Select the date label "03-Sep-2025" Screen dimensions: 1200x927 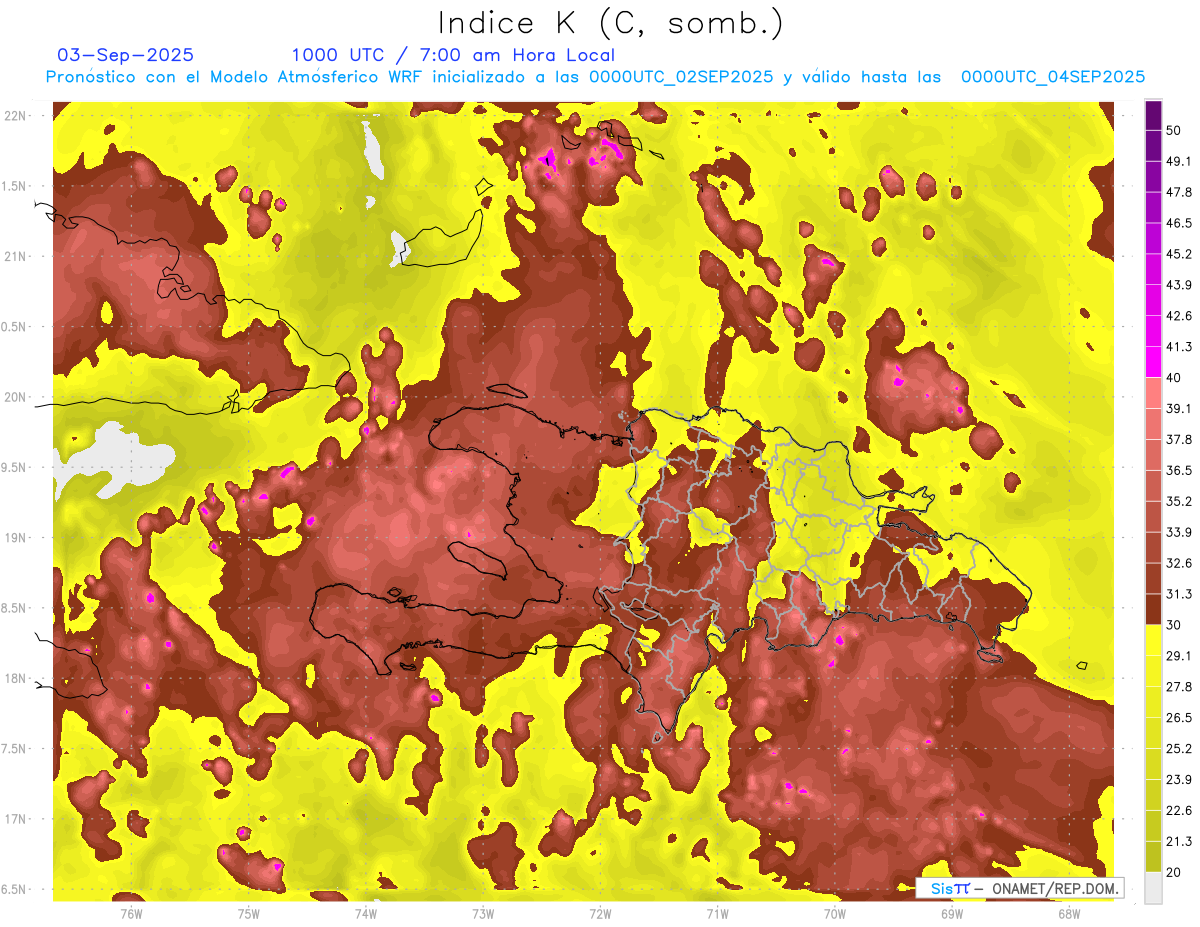126,55
